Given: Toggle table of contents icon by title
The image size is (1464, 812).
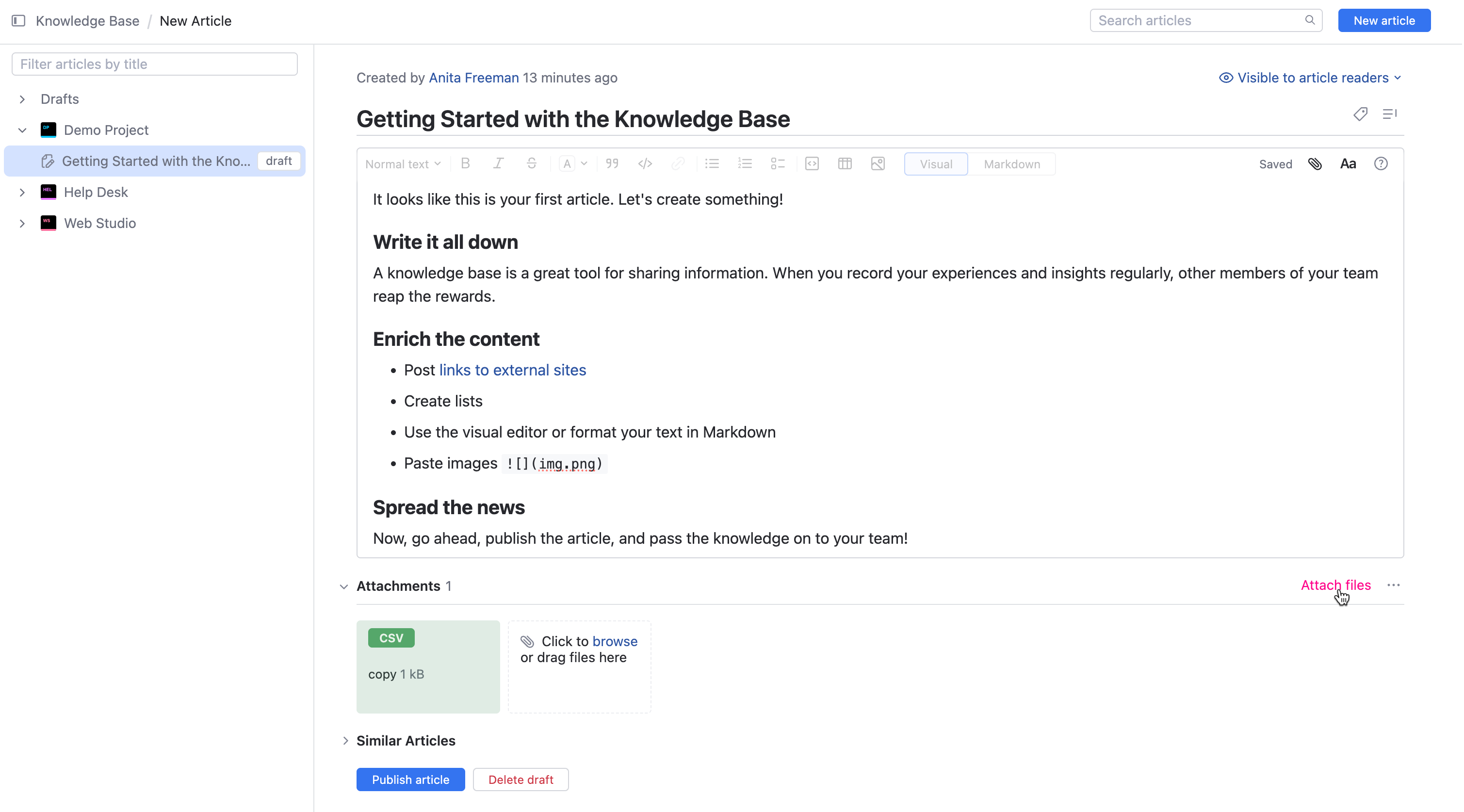Looking at the screenshot, I should pos(1390,114).
